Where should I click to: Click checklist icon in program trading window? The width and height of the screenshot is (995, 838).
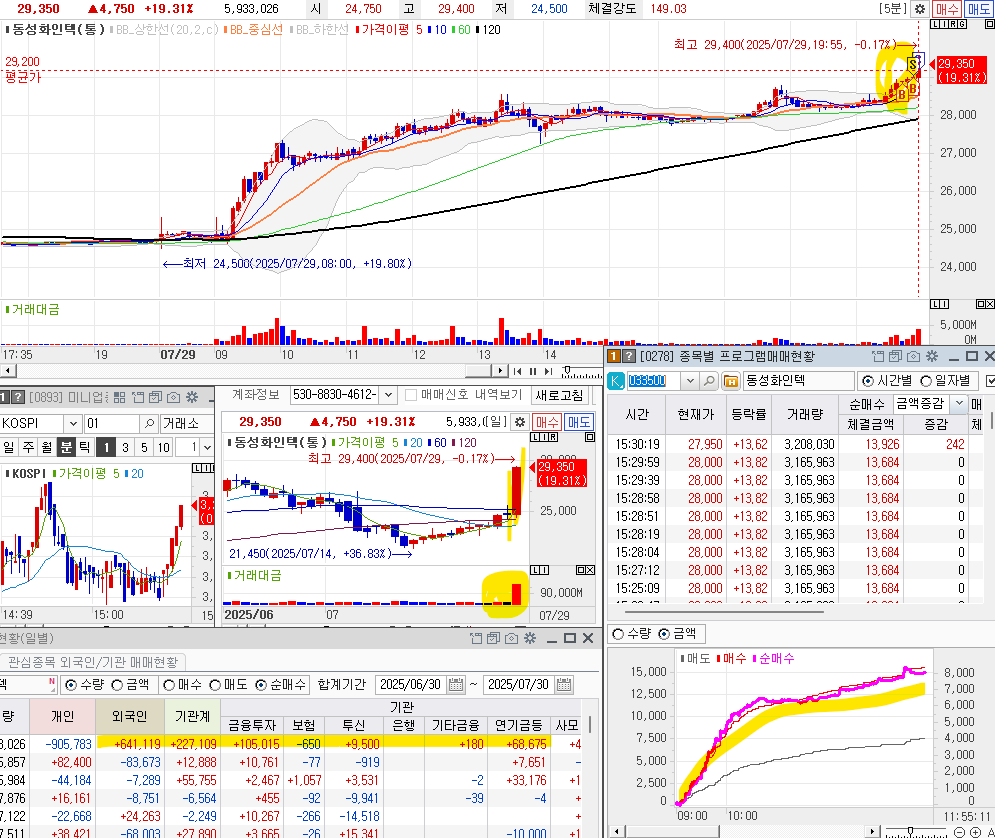(x=895, y=357)
